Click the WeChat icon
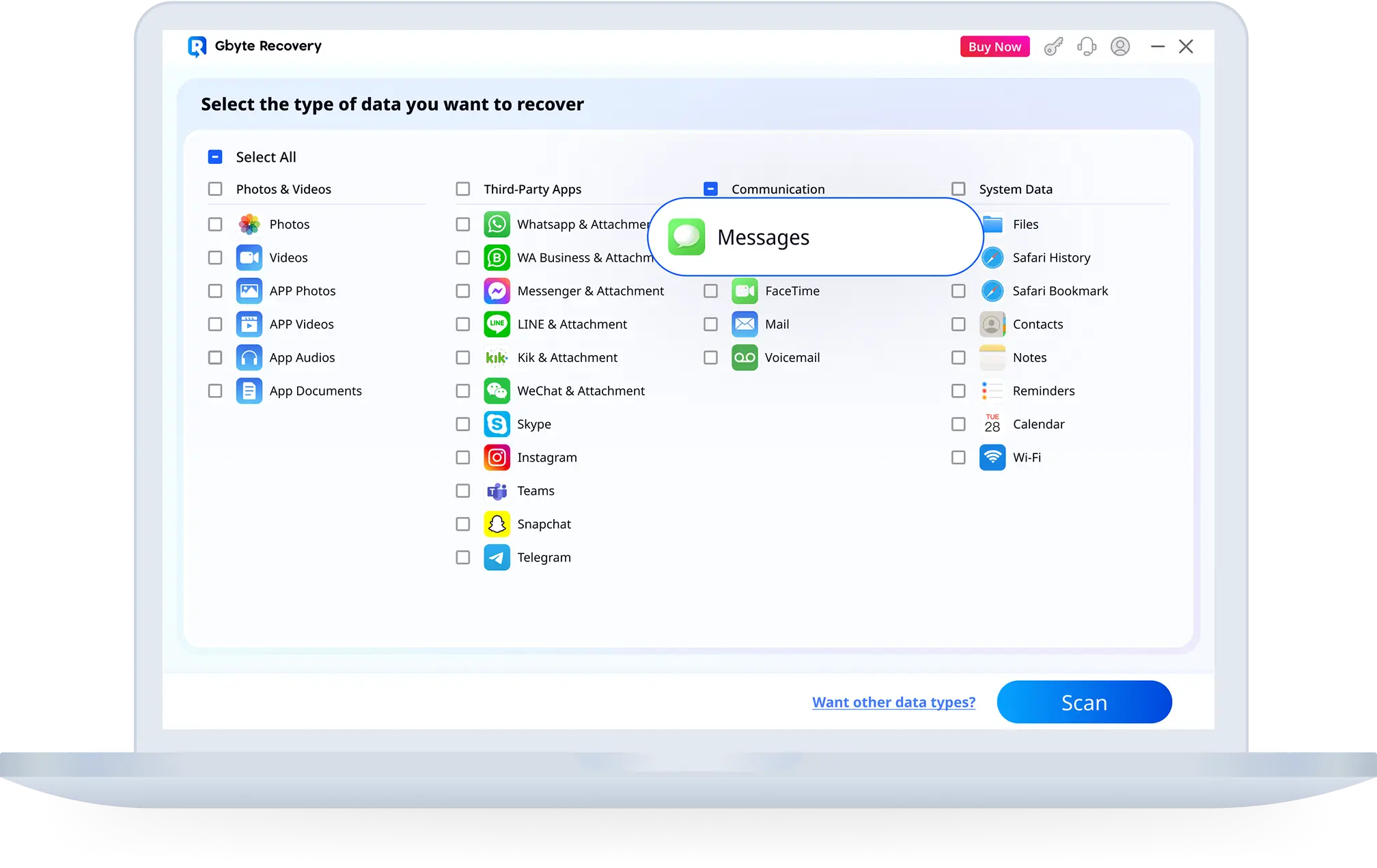 pos(497,391)
